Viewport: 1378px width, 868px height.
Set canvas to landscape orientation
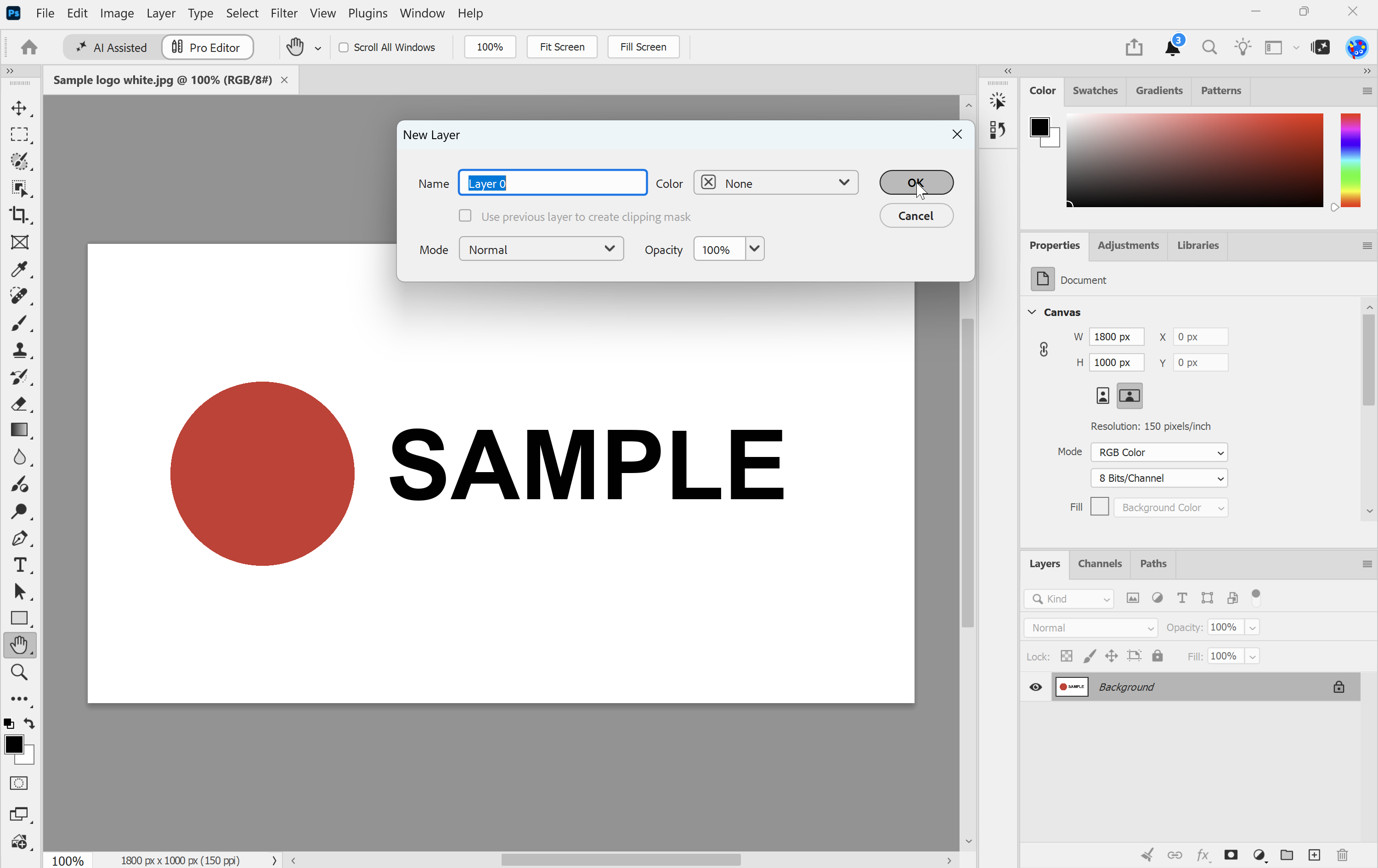pos(1130,395)
